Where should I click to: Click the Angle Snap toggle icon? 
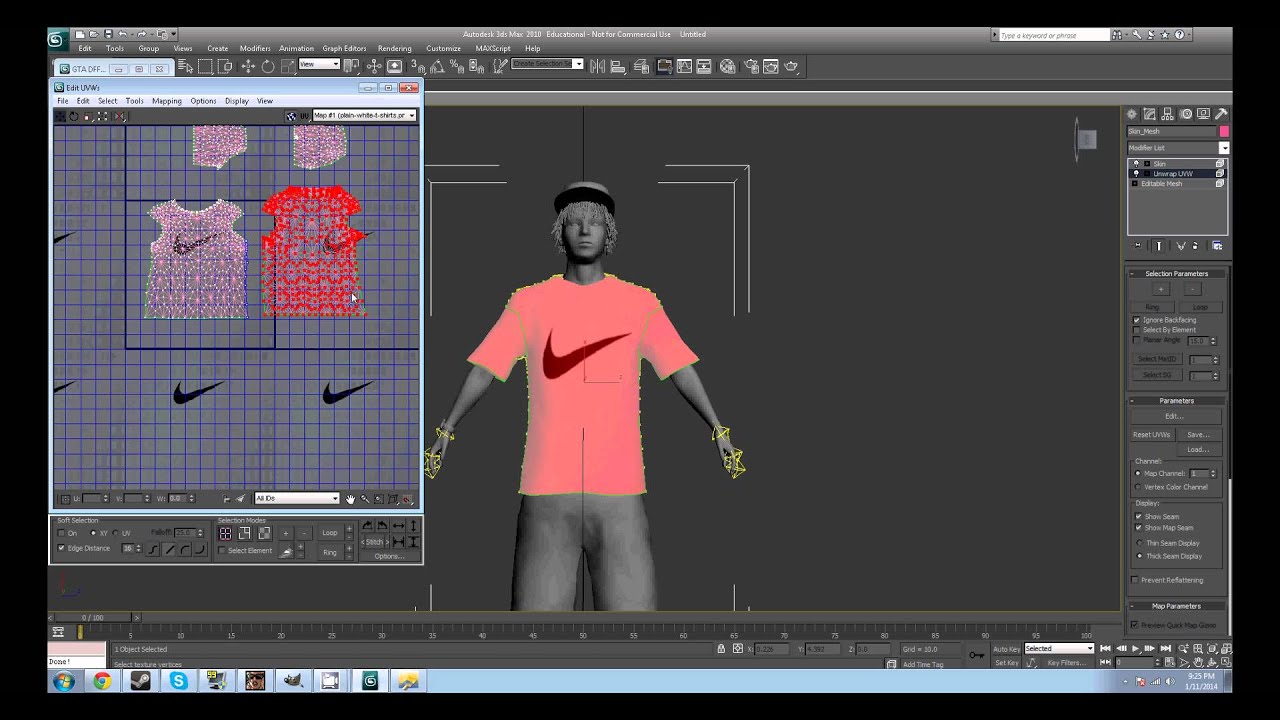[436, 66]
